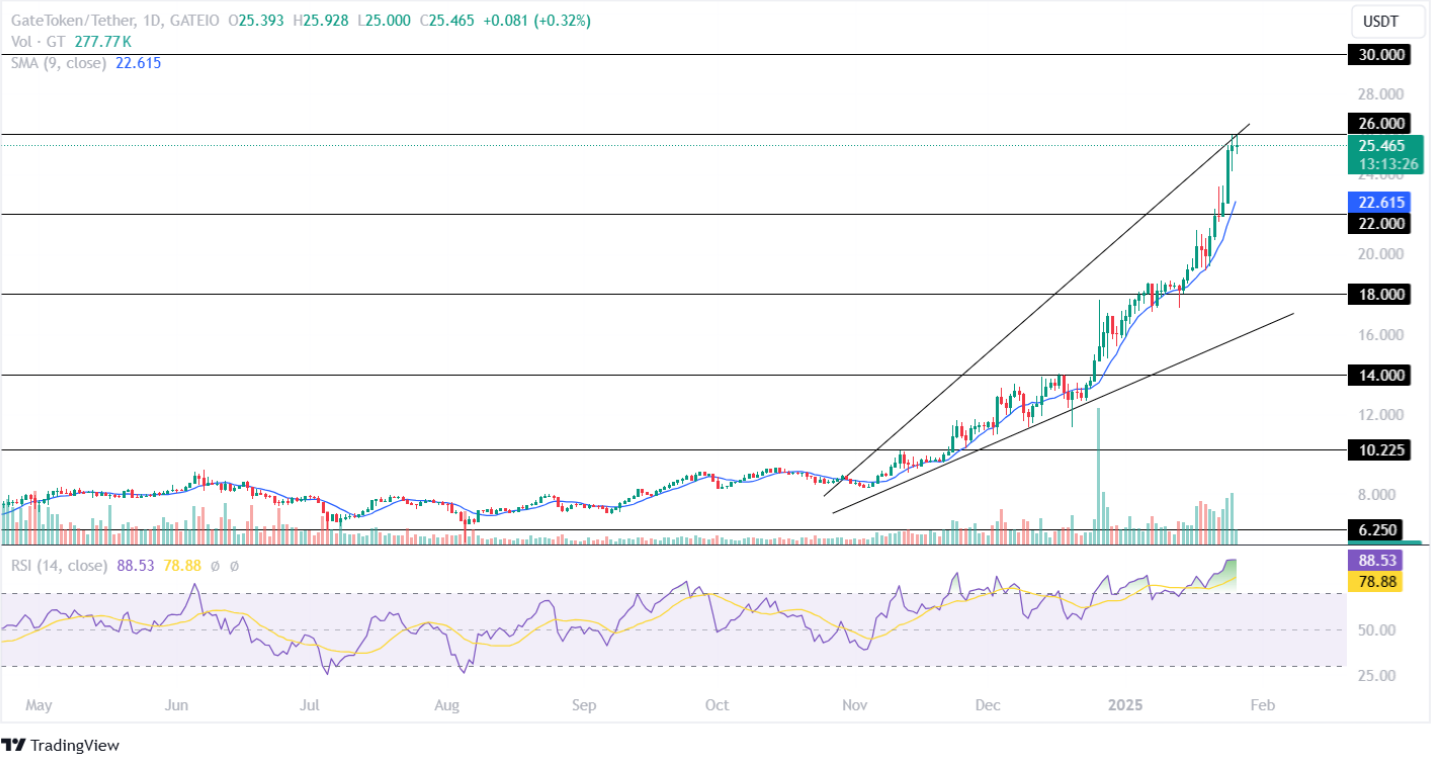Click the 2025 label on time axis
Viewport: 1435px width, 757px height.
tap(1123, 705)
